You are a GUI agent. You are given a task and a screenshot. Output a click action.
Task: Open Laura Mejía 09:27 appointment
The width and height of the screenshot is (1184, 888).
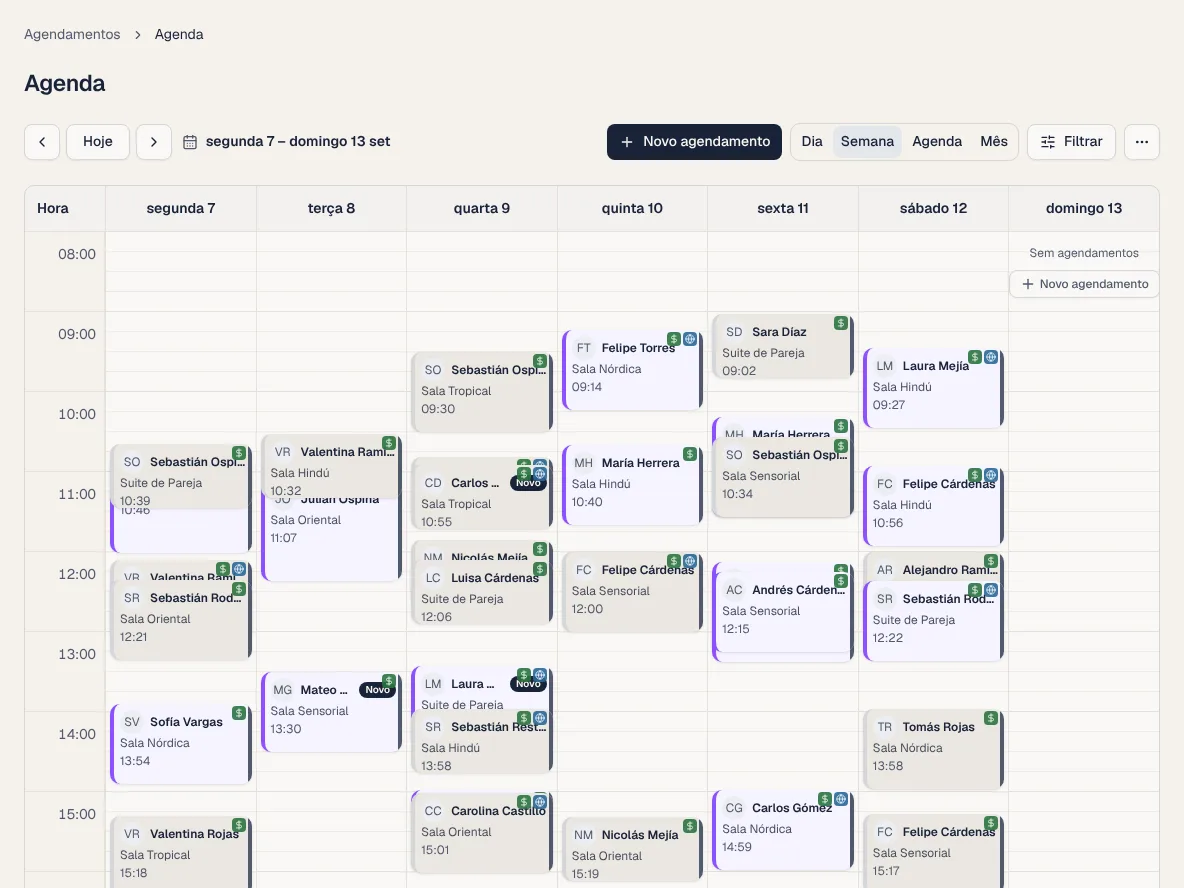click(x=933, y=388)
